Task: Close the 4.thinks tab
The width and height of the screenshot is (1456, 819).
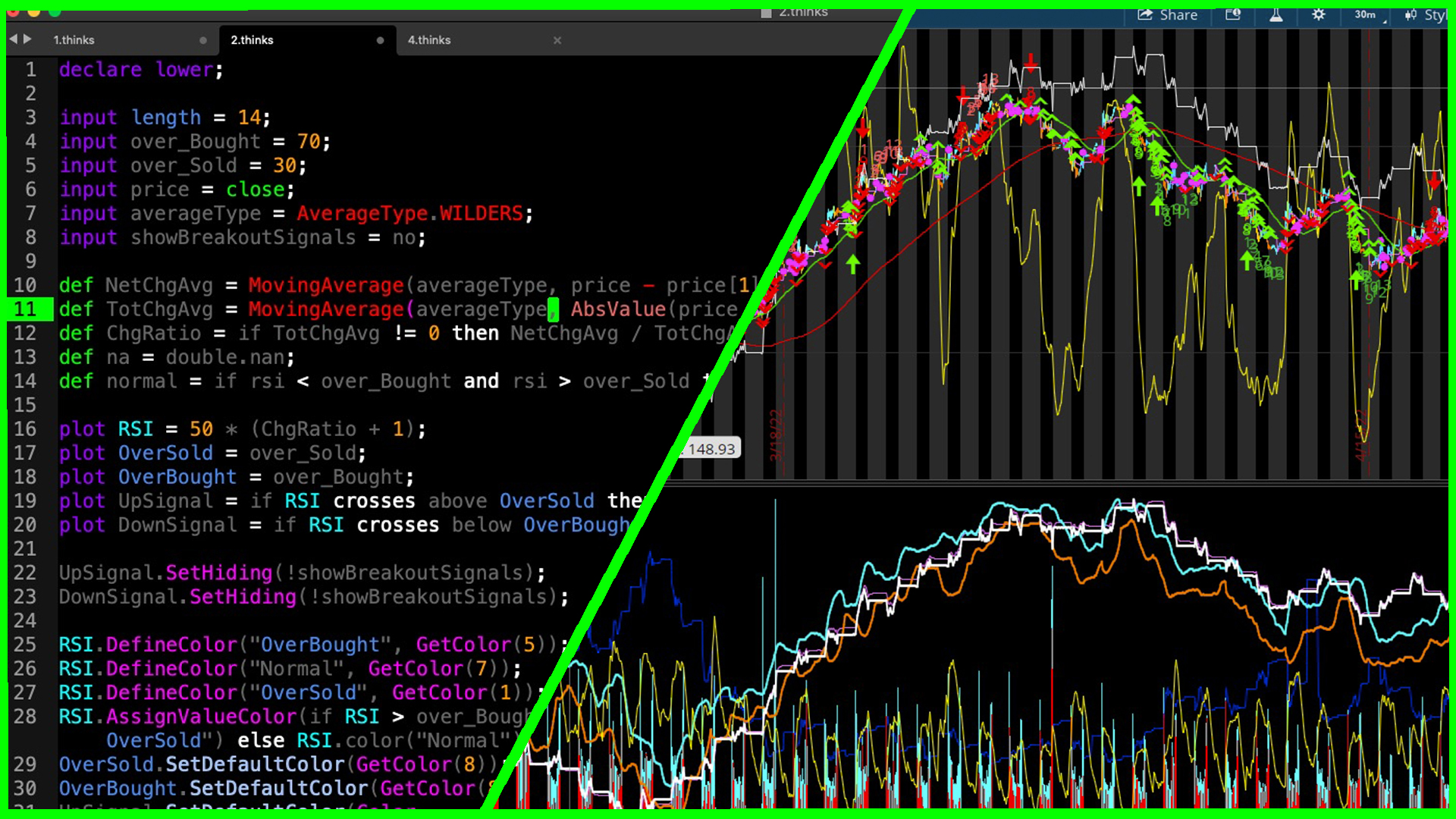Action: coord(557,40)
